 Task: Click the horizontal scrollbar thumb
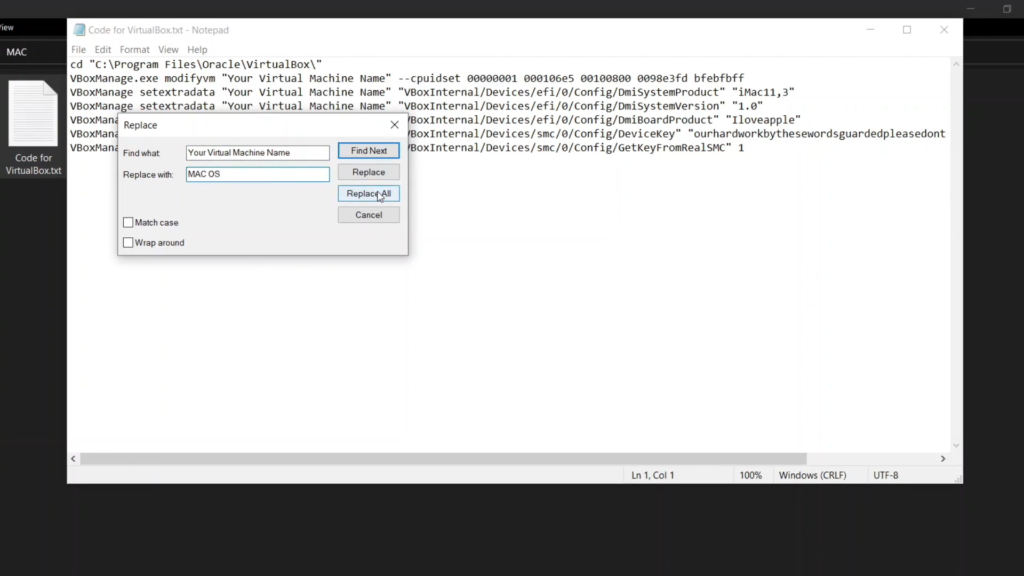point(440,458)
